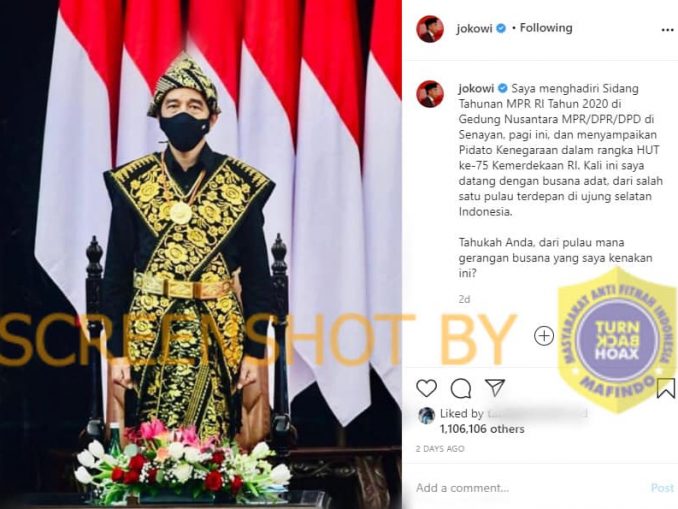View the 1,106,106 others likes list
Screen dimensions: 678x509
pyautogui.click(x=482, y=429)
